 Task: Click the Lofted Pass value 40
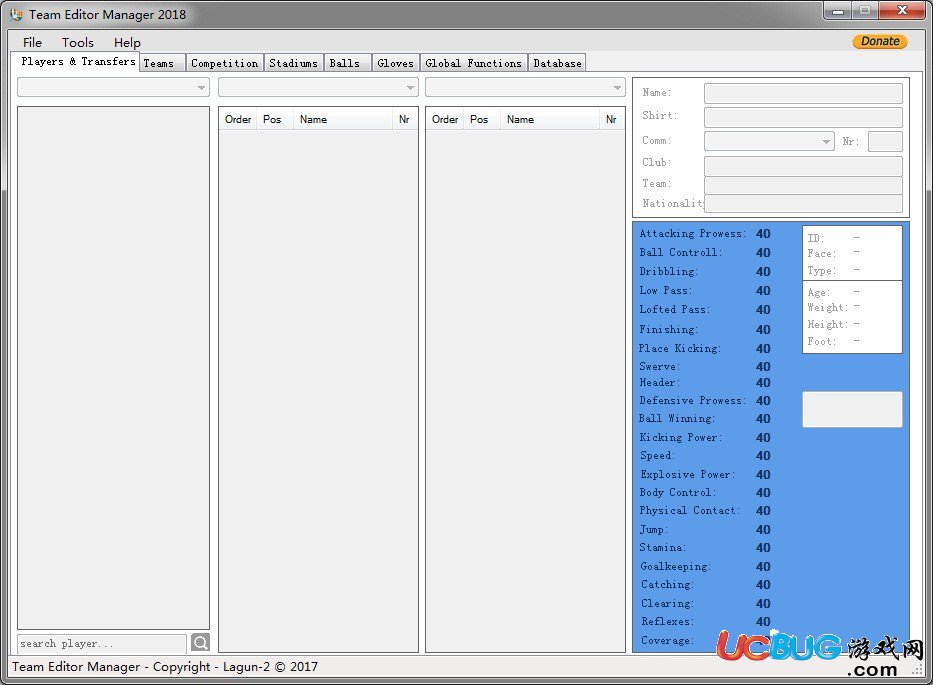click(763, 310)
